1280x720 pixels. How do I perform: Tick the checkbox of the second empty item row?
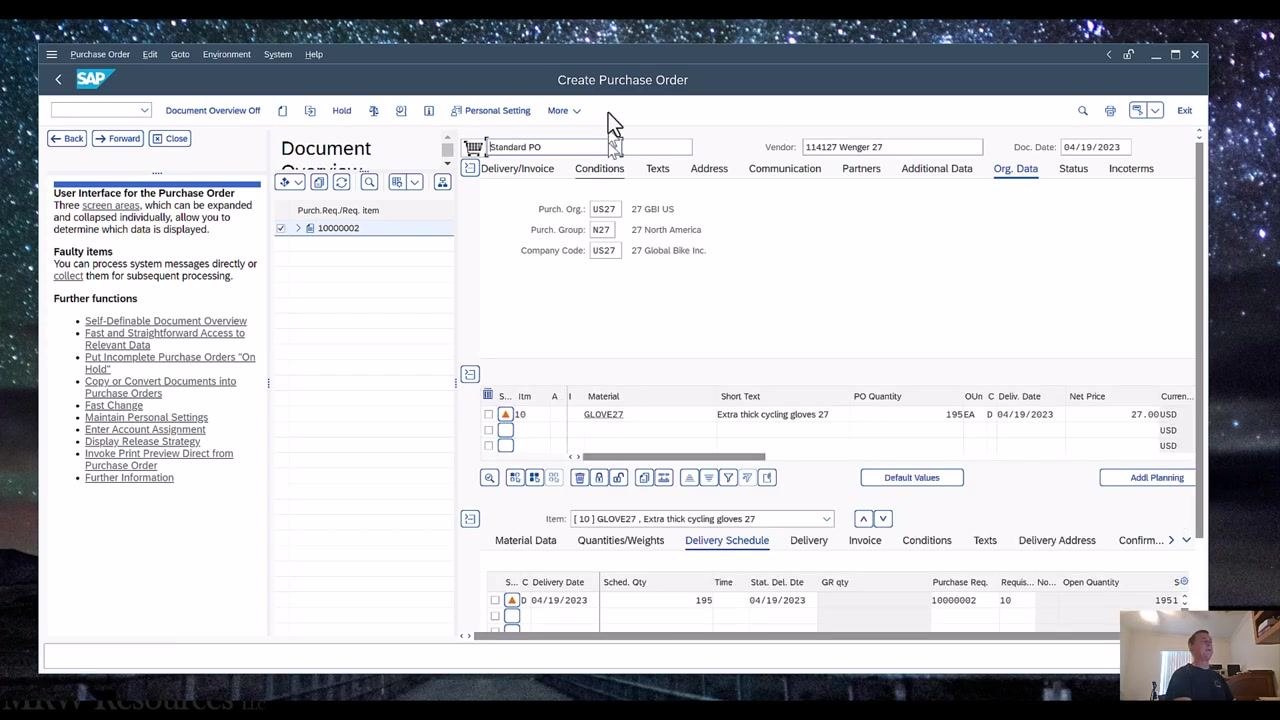pos(488,430)
